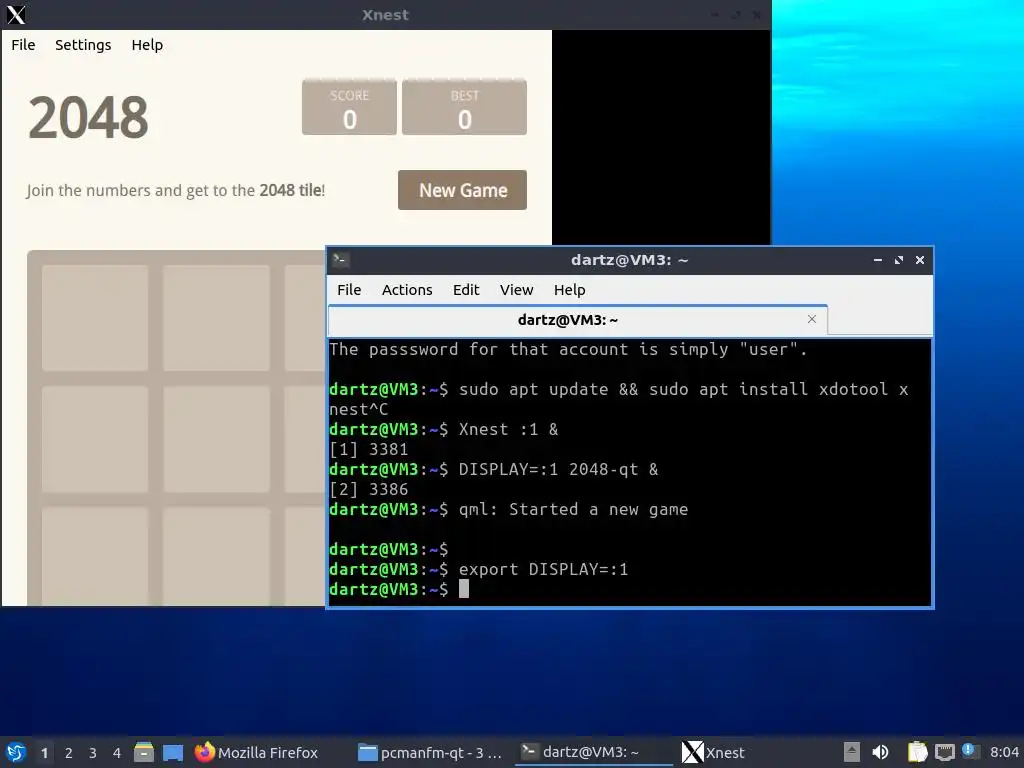The height and width of the screenshot is (768, 1024).
Task: Open the volume control tray icon
Action: [880, 752]
